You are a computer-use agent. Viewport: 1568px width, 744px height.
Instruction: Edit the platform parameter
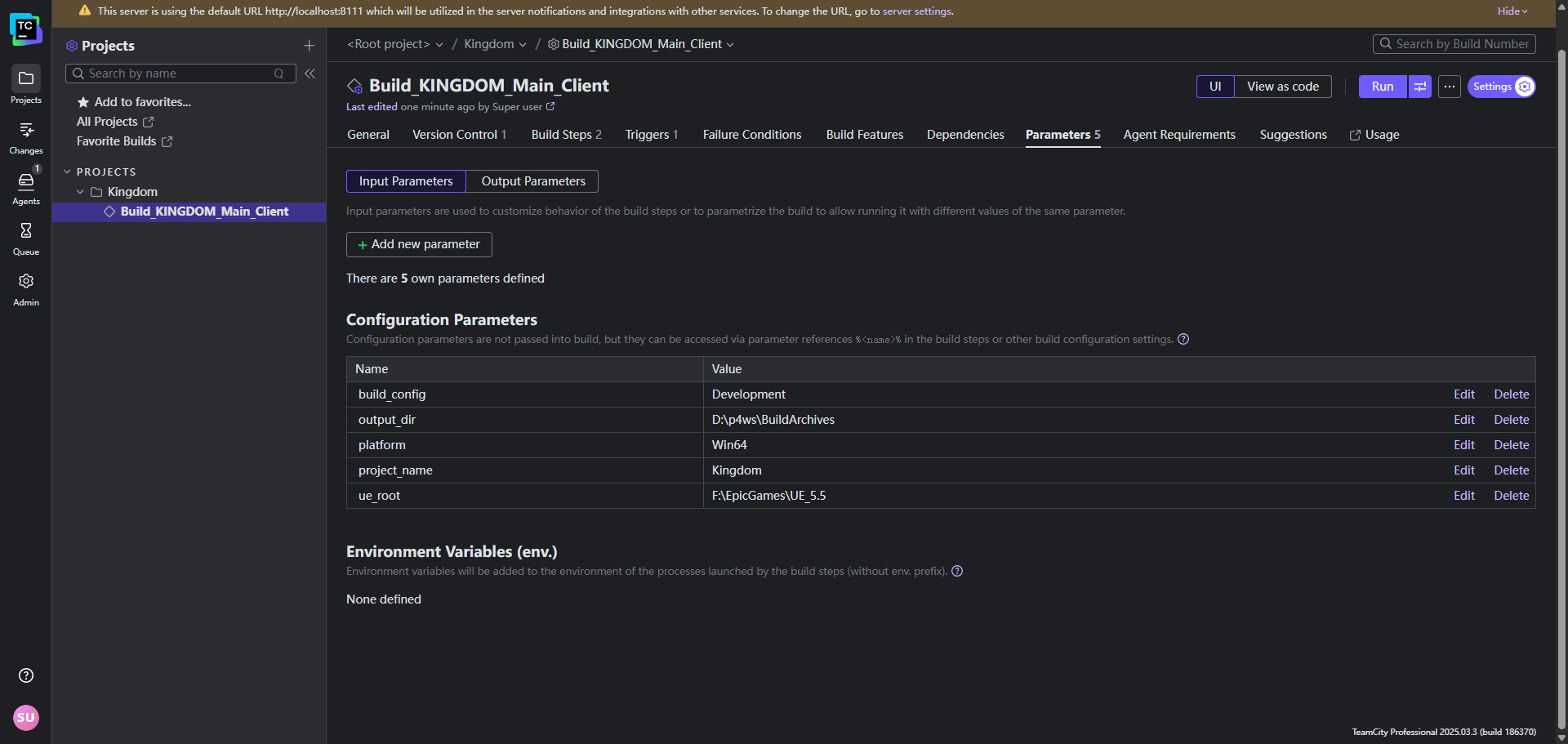pyautogui.click(x=1463, y=445)
